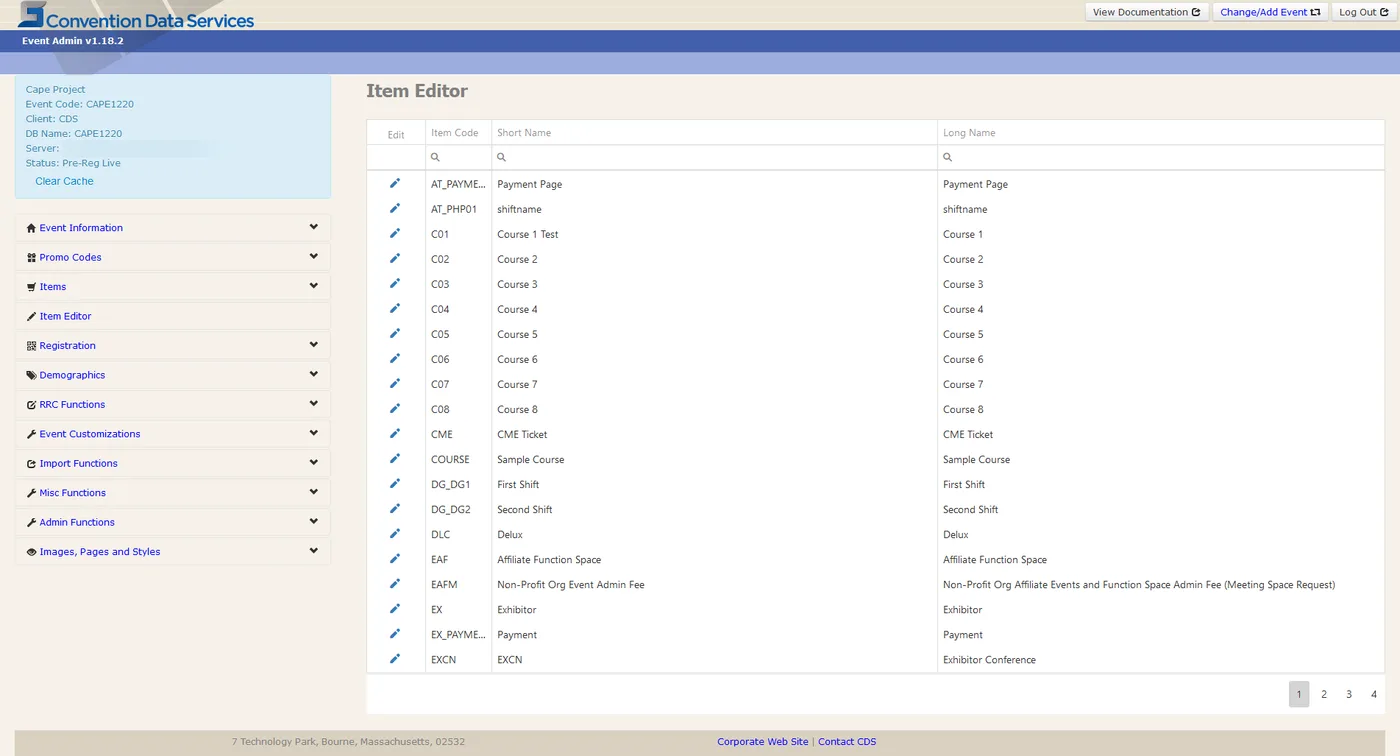Click the View Documentation button
This screenshot has height=756, width=1400.
pos(1146,12)
